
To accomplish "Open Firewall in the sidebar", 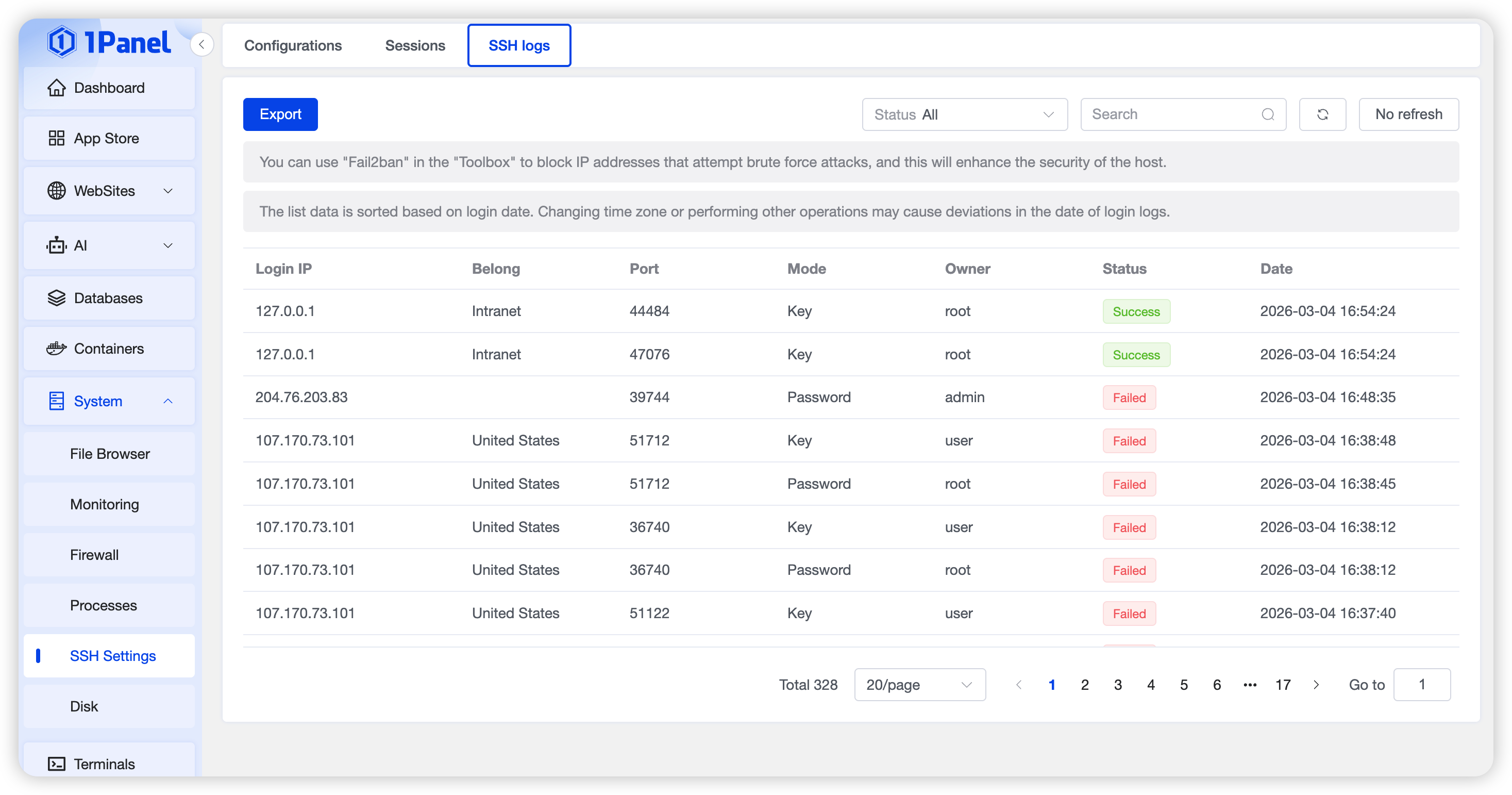I will coord(94,555).
